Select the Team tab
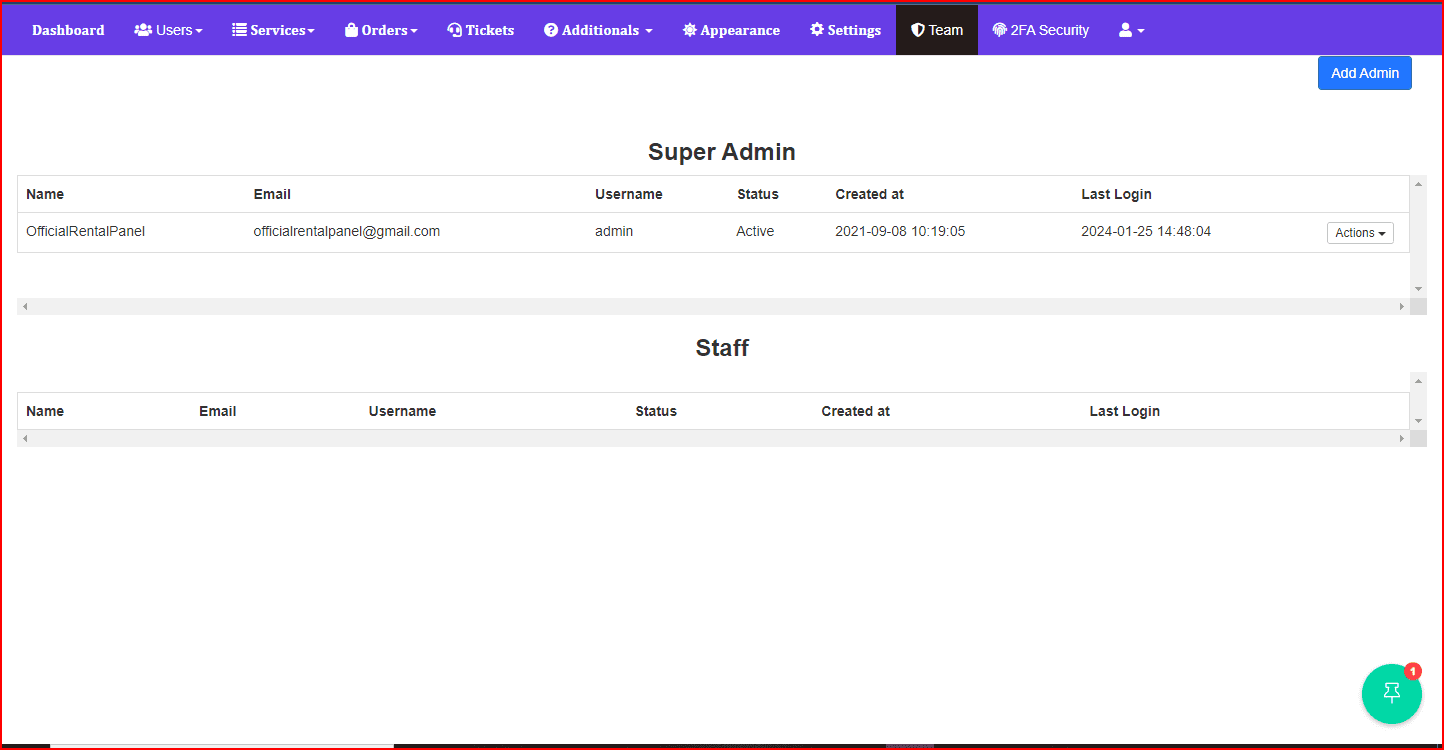 pyautogui.click(x=936, y=30)
